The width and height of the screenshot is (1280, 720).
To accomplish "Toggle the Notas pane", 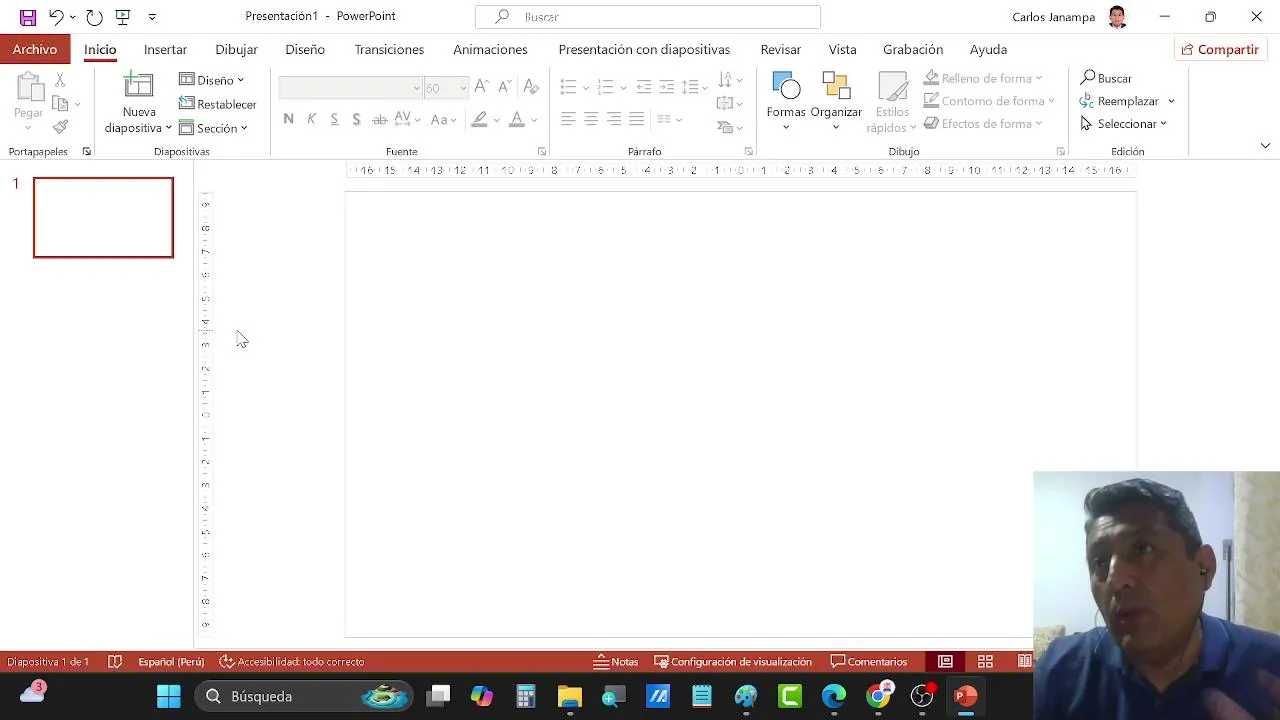I will (x=616, y=662).
